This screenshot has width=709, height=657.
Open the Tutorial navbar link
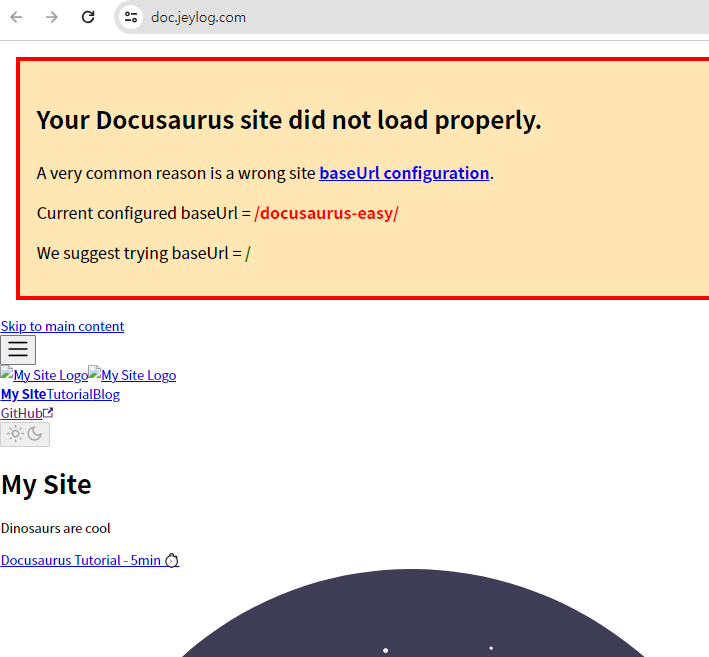point(69,394)
